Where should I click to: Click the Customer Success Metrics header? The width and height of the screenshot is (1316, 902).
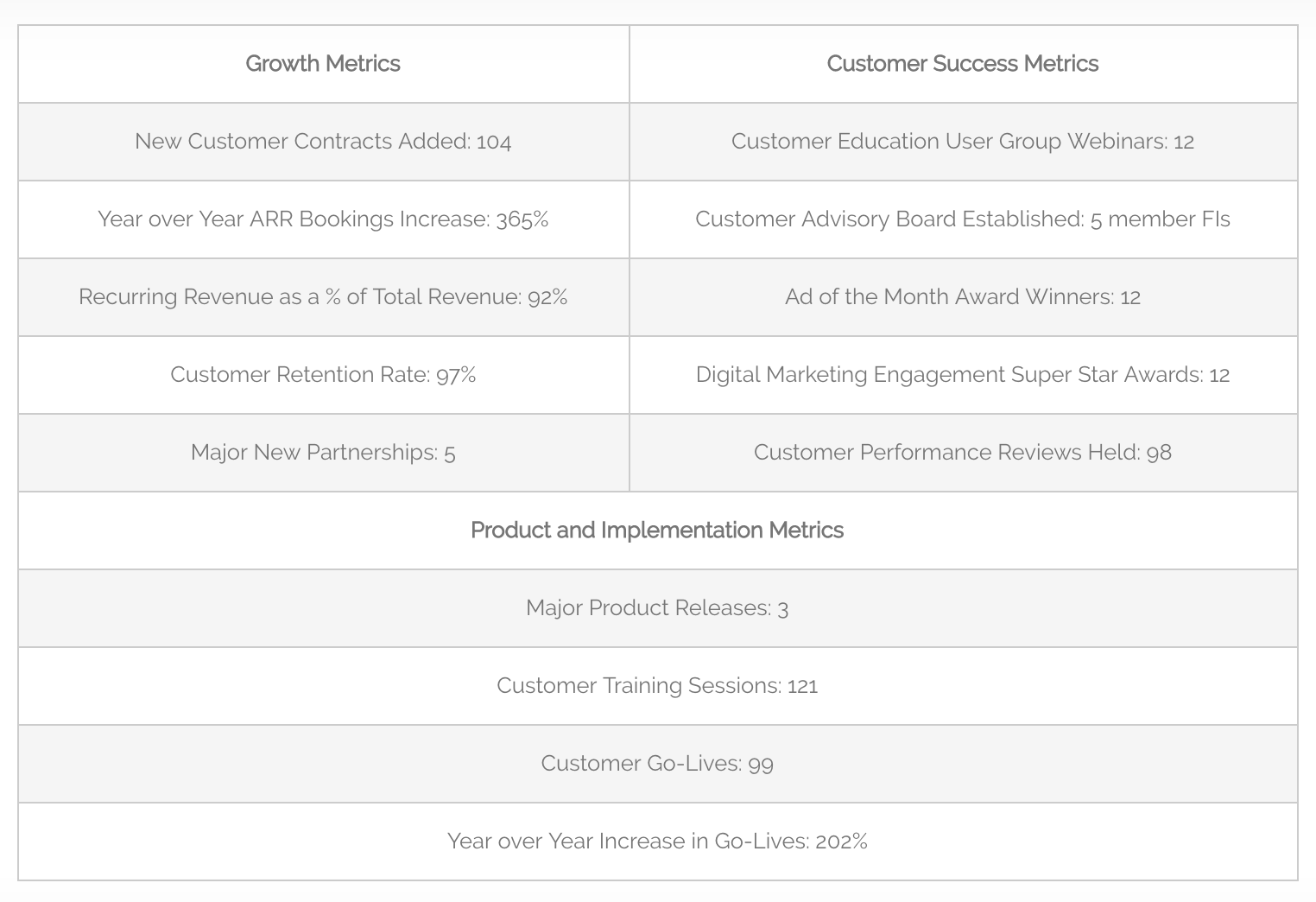[x=963, y=64]
